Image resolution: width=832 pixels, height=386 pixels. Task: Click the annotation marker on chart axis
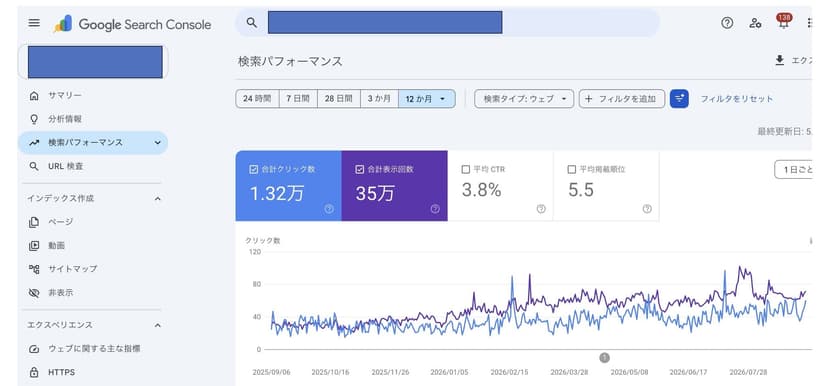[604, 357]
